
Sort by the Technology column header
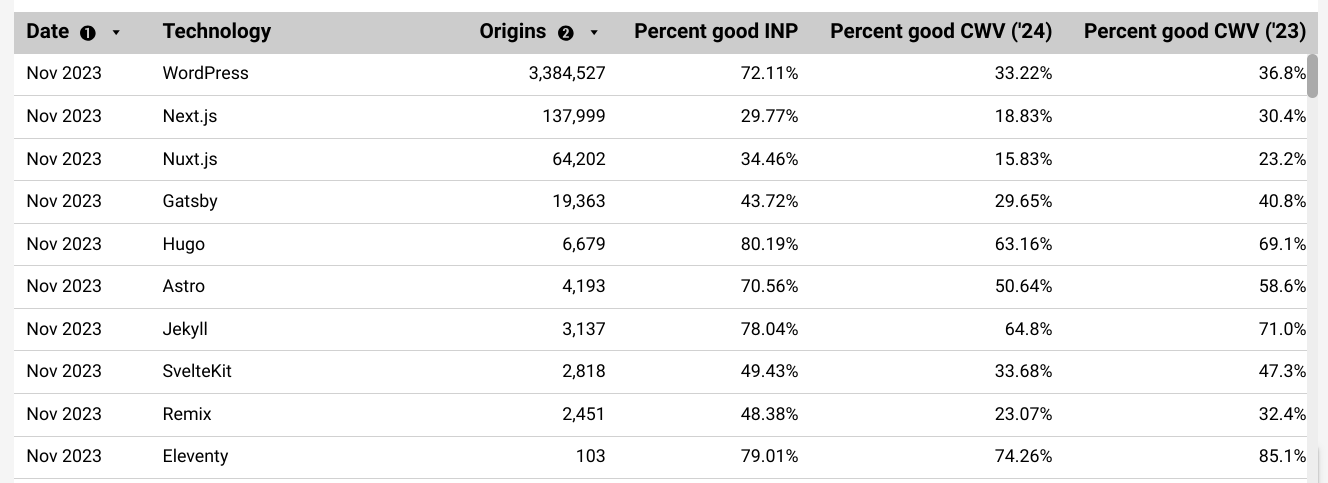pyautogui.click(x=216, y=32)
